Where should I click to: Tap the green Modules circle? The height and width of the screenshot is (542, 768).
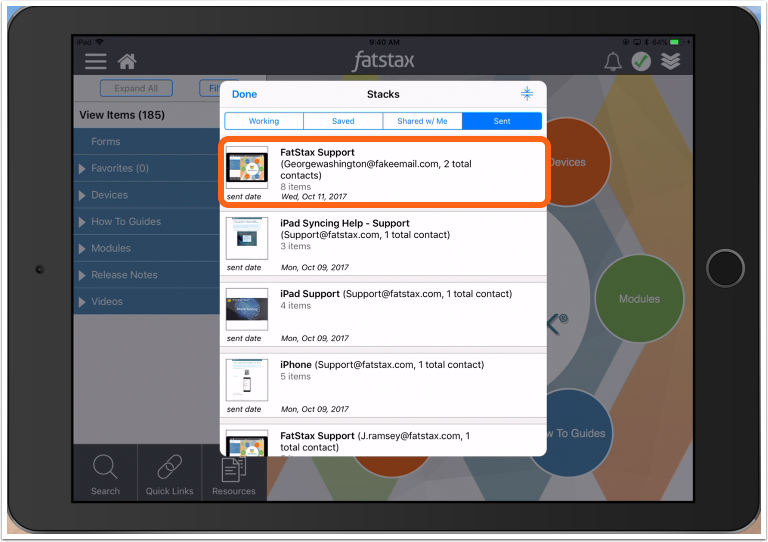coord(639,299)
